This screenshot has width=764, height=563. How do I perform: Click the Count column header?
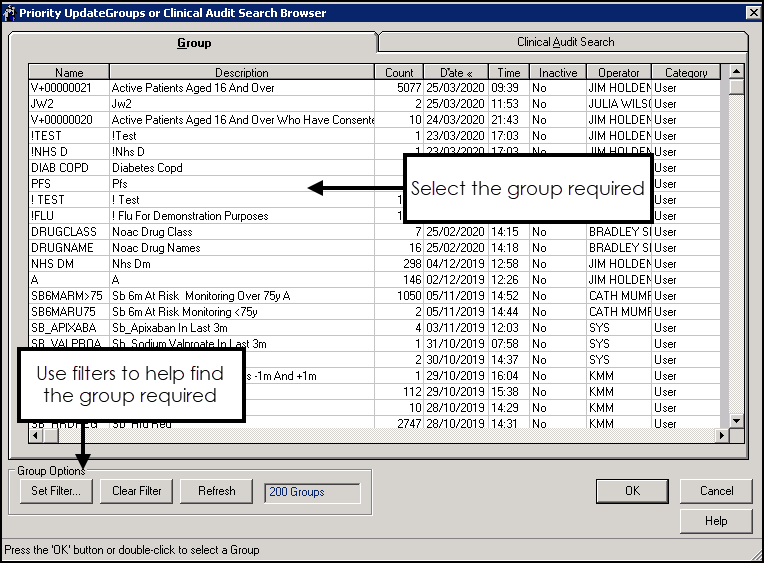pyautogui.click(x=399, y=73)
